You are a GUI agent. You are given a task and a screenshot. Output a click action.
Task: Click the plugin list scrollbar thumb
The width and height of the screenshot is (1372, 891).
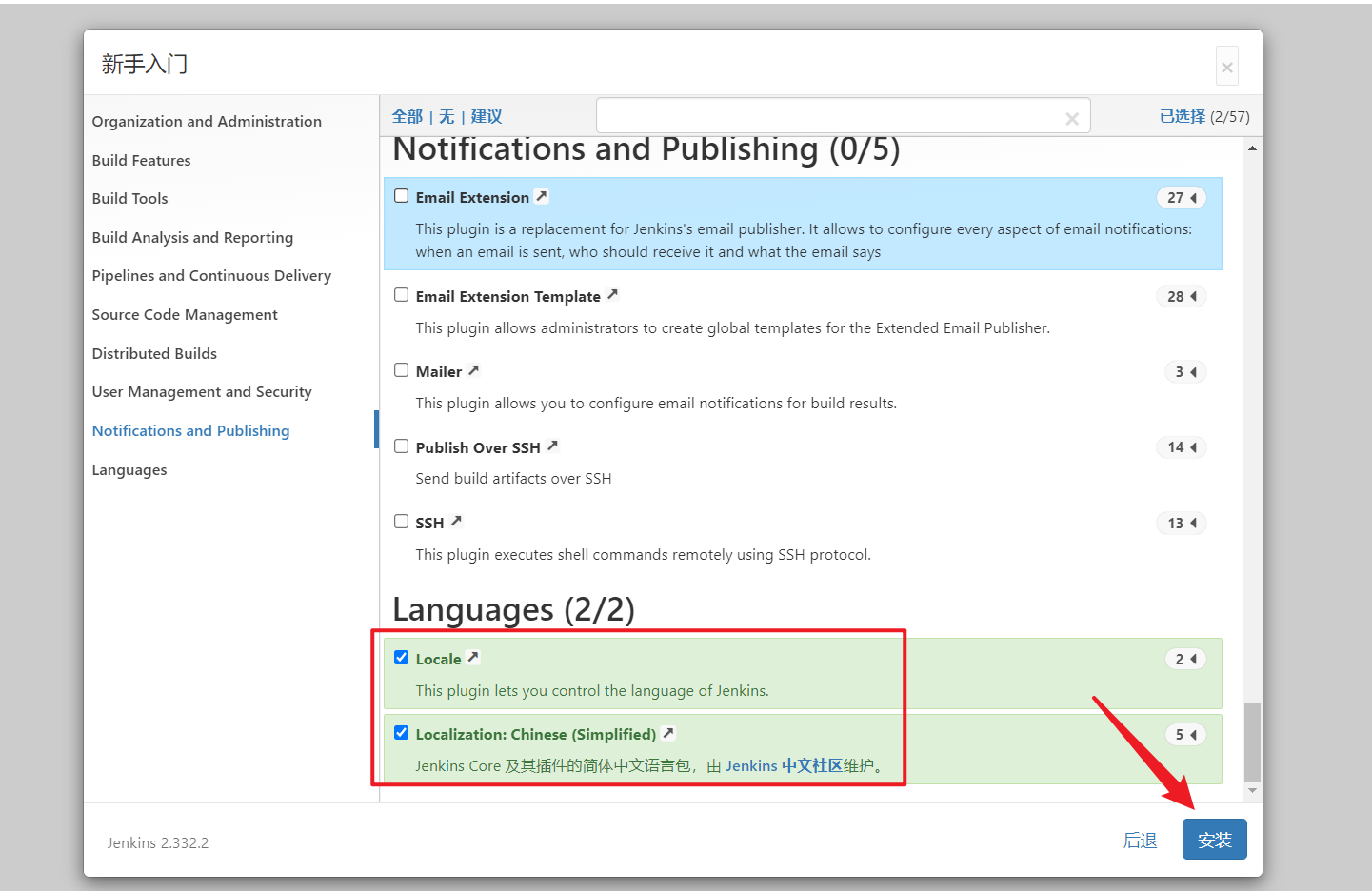click(x=1252, y=742)
